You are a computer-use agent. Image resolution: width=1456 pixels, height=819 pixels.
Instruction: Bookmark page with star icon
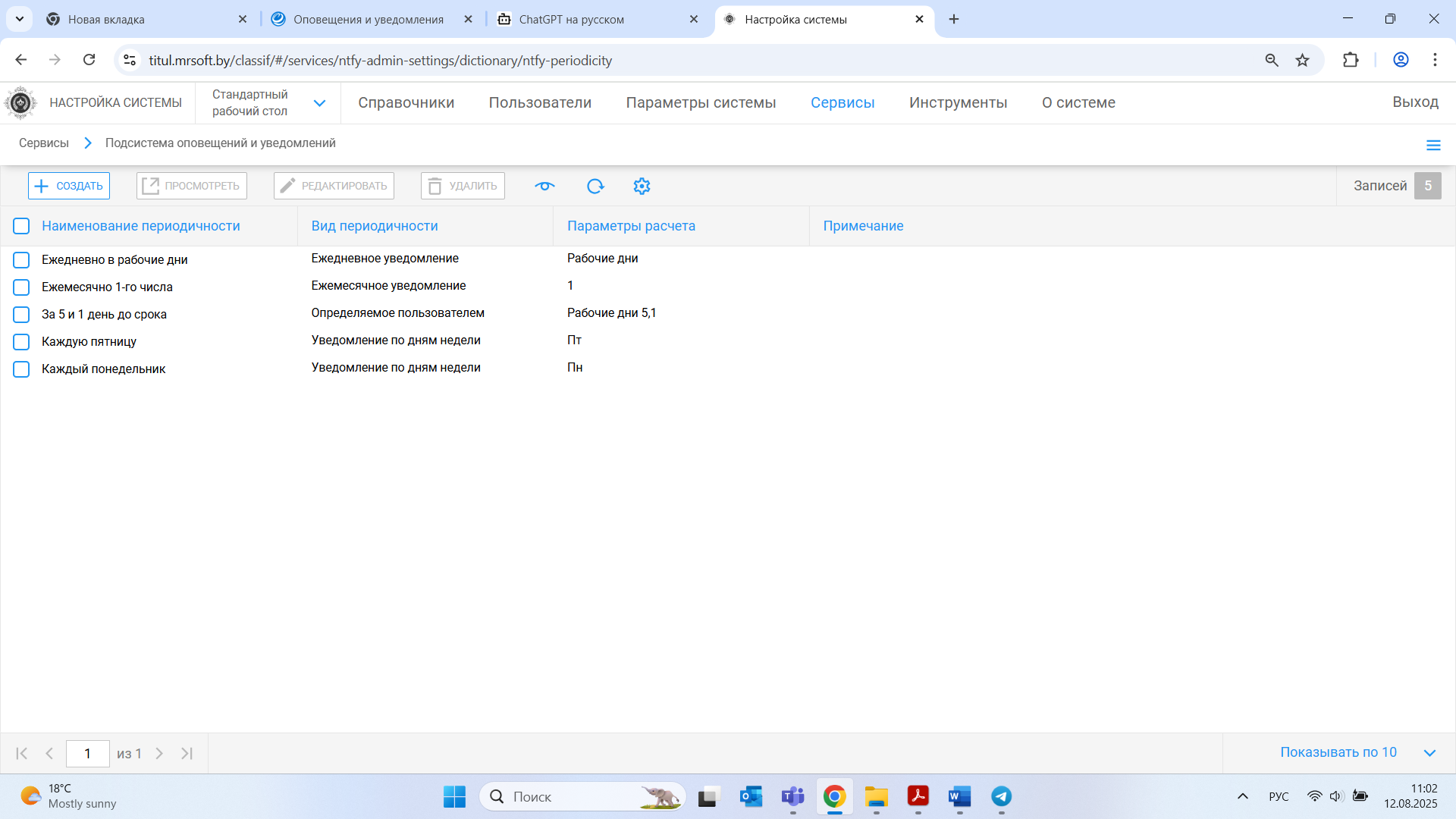coord(1302,60)
